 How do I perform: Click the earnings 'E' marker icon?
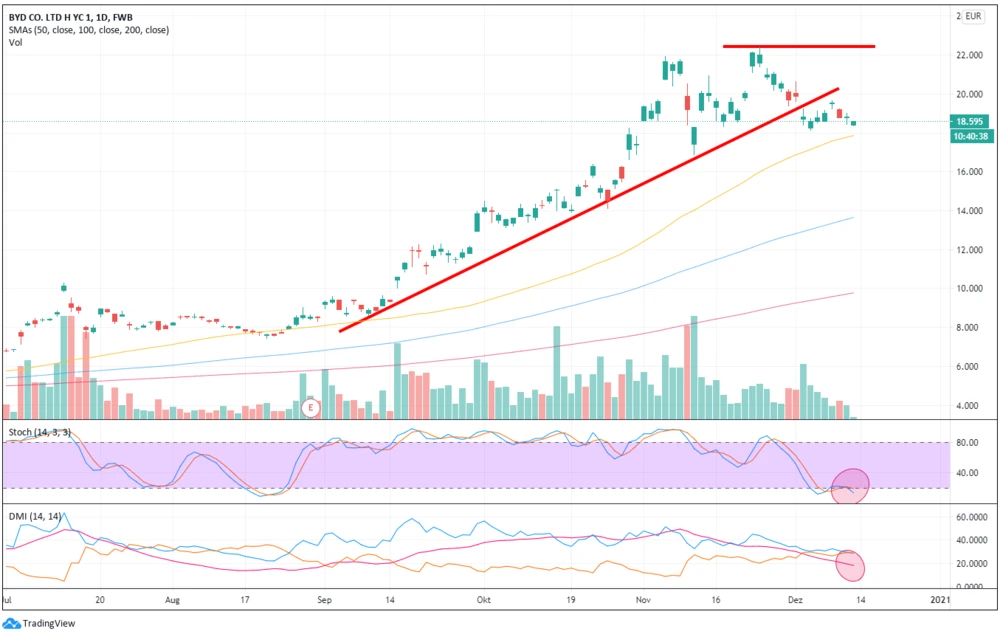pos(311,408)
